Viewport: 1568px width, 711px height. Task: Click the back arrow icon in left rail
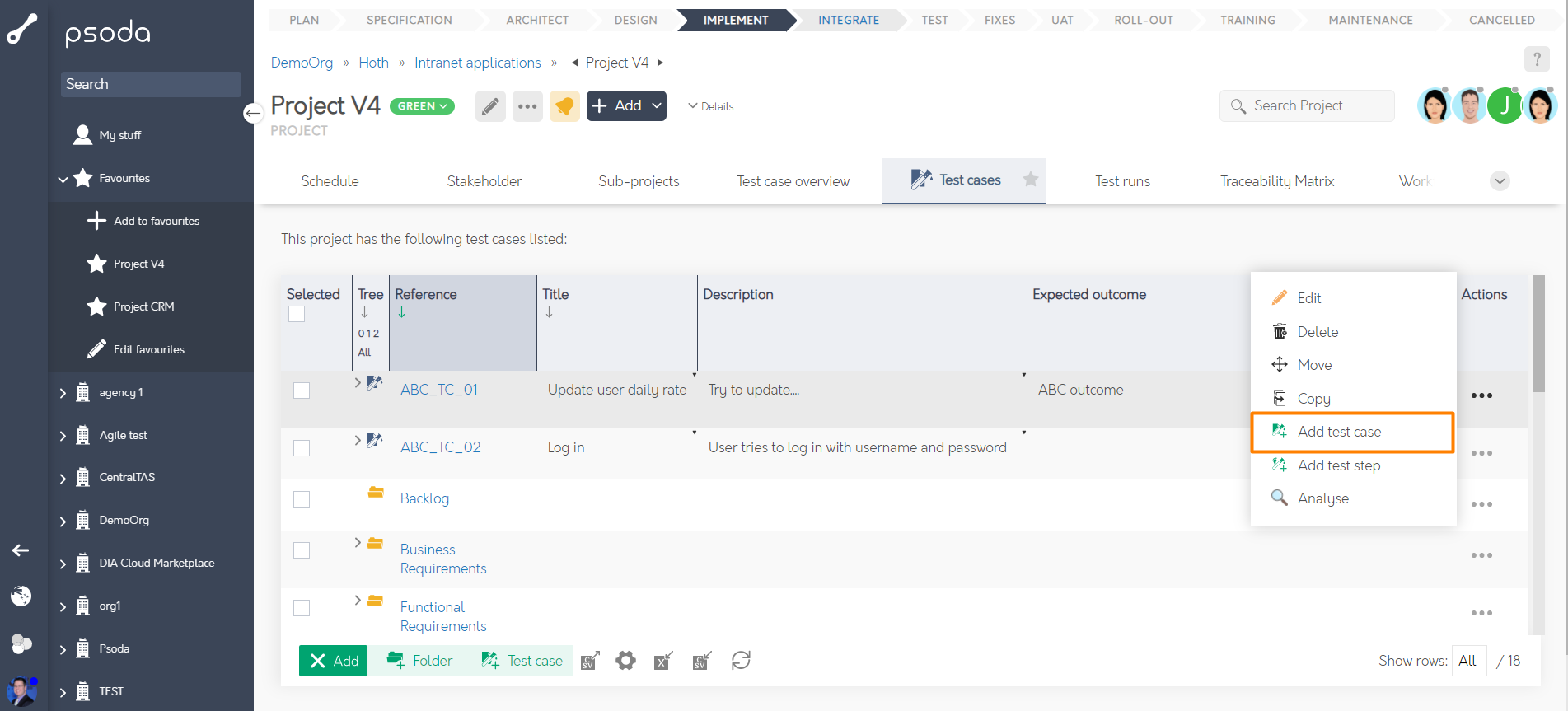21,550
